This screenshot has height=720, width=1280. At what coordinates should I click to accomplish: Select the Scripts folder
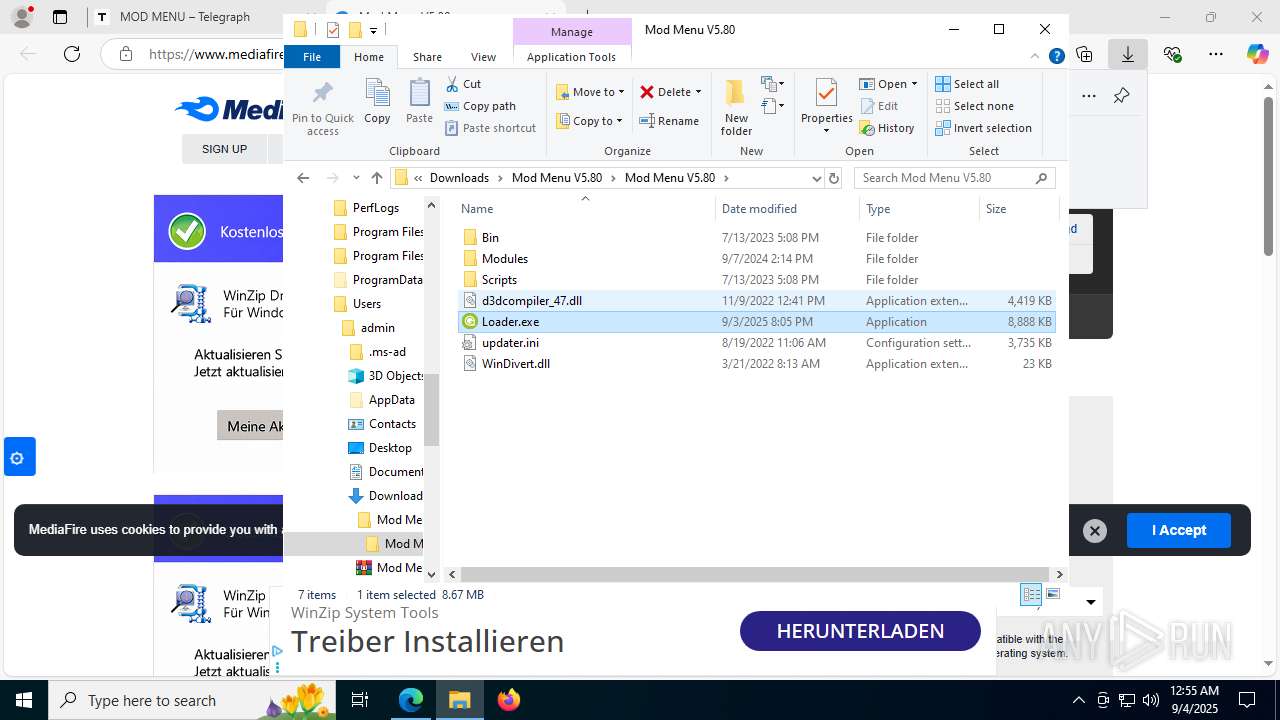point(757,280)
